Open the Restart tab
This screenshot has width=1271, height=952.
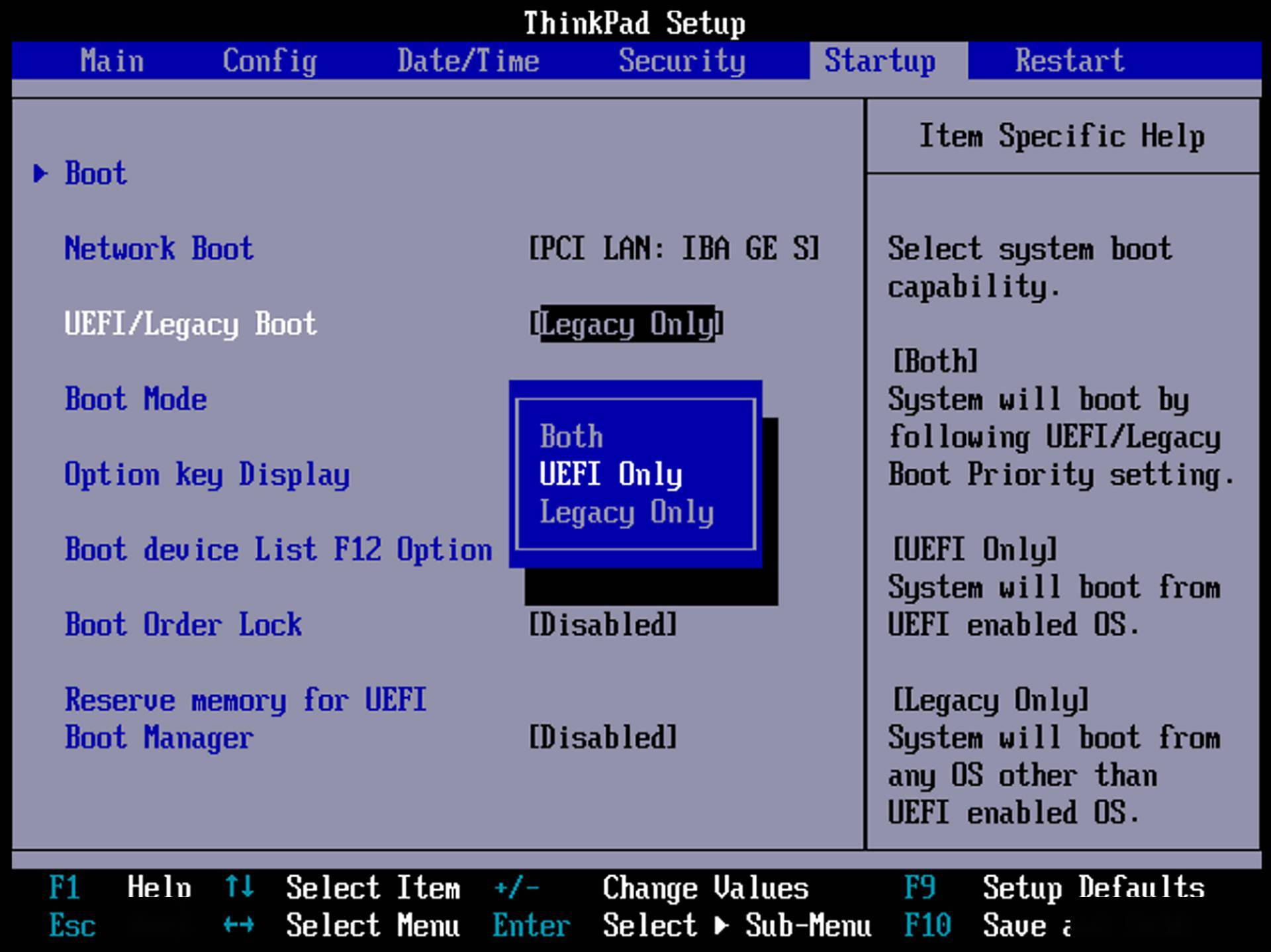(x=1070, y=61)
